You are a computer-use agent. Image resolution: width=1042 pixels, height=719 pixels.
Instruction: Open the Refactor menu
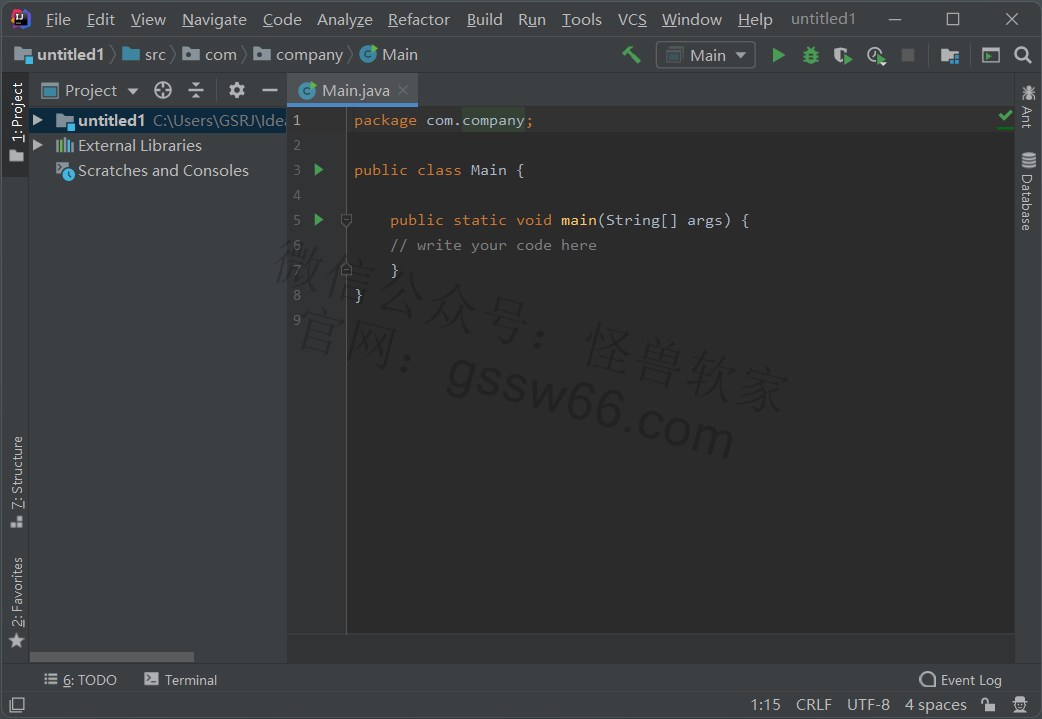tap(418, 19)
